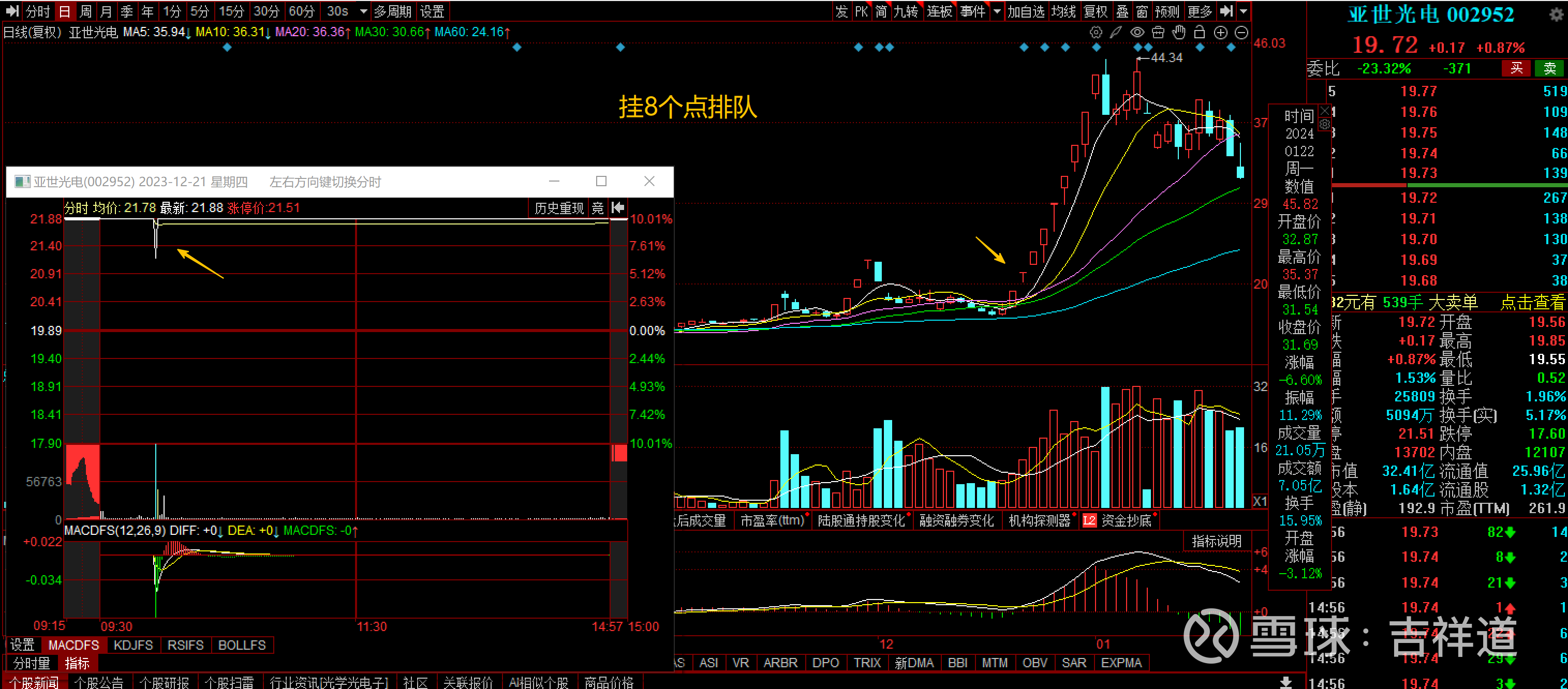Click the 历史重现 button
Viewport: 1568px width, 689px height.
[558, 208]
